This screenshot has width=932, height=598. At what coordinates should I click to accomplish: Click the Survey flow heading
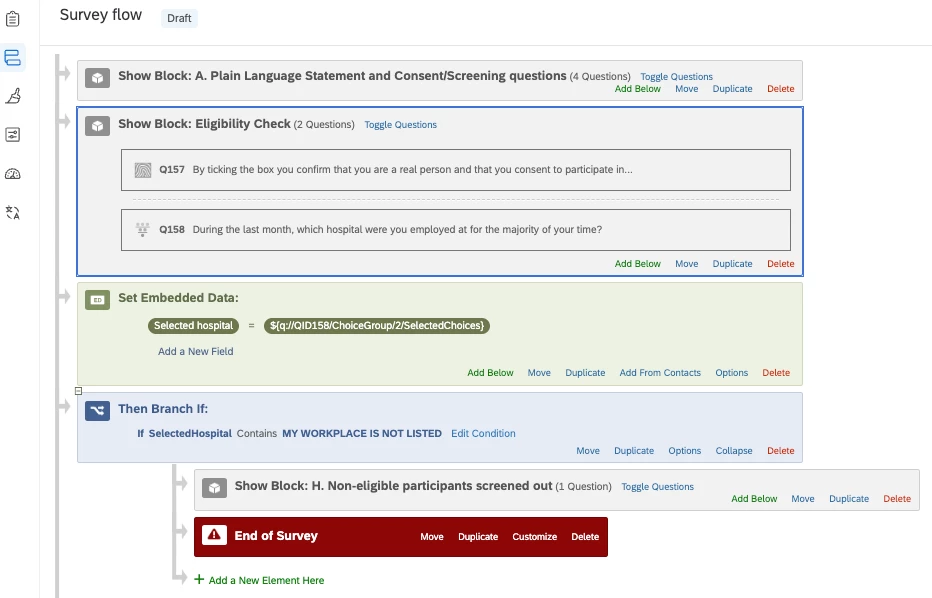101,15
